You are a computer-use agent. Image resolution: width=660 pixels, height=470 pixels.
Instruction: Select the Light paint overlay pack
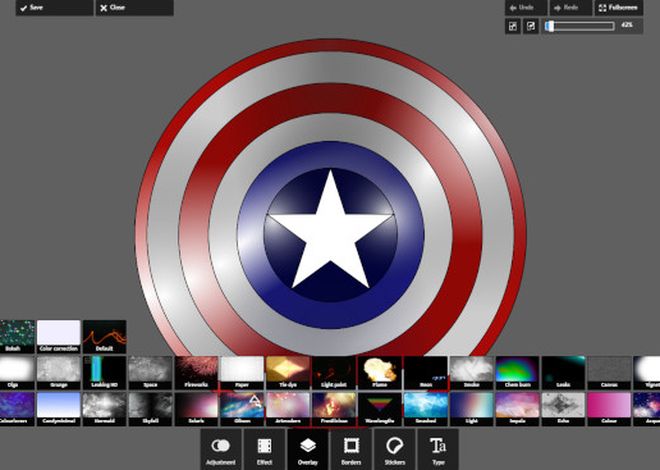pyautogui.click(x=334, y=372)
